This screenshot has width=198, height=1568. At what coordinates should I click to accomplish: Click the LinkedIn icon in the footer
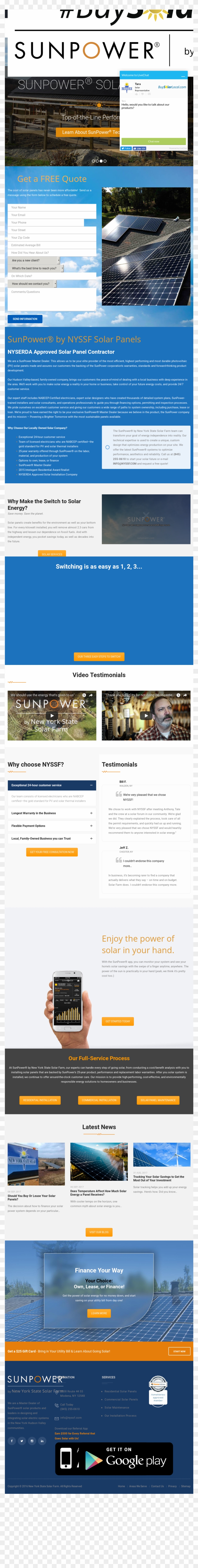[x=42, y=1441]
